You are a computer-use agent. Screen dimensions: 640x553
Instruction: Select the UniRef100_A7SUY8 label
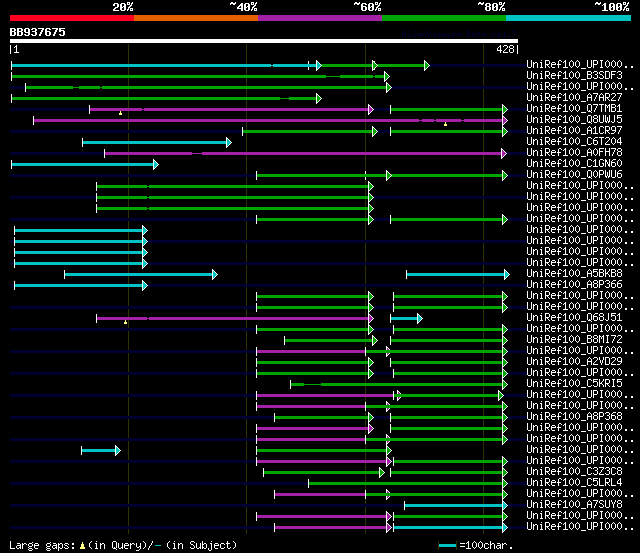coord(574,505)
